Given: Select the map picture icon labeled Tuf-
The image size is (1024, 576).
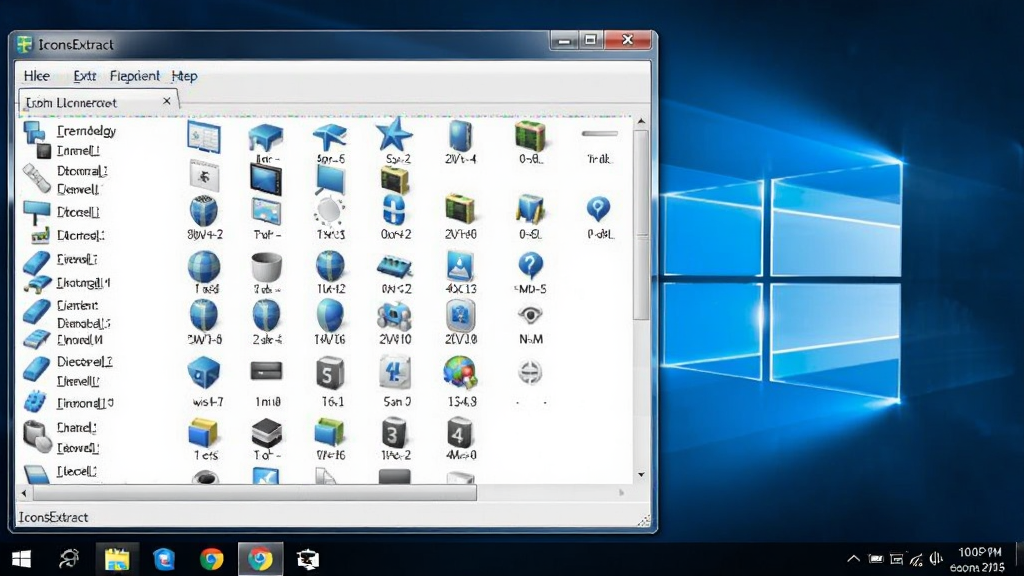Looking at the screenshot, I should pos(266,211).
